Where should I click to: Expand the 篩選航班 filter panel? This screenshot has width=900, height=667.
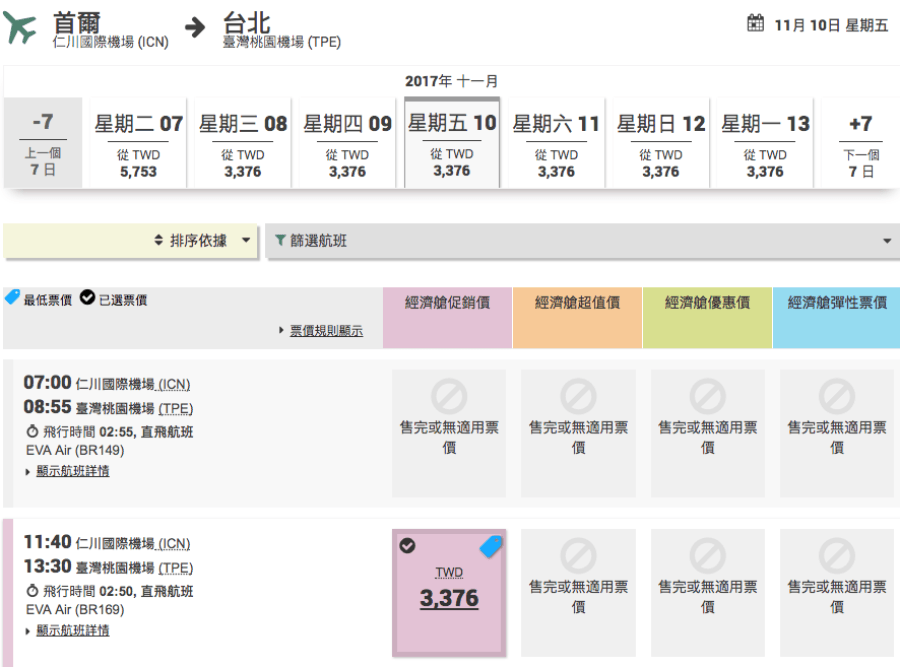[582, 241]
